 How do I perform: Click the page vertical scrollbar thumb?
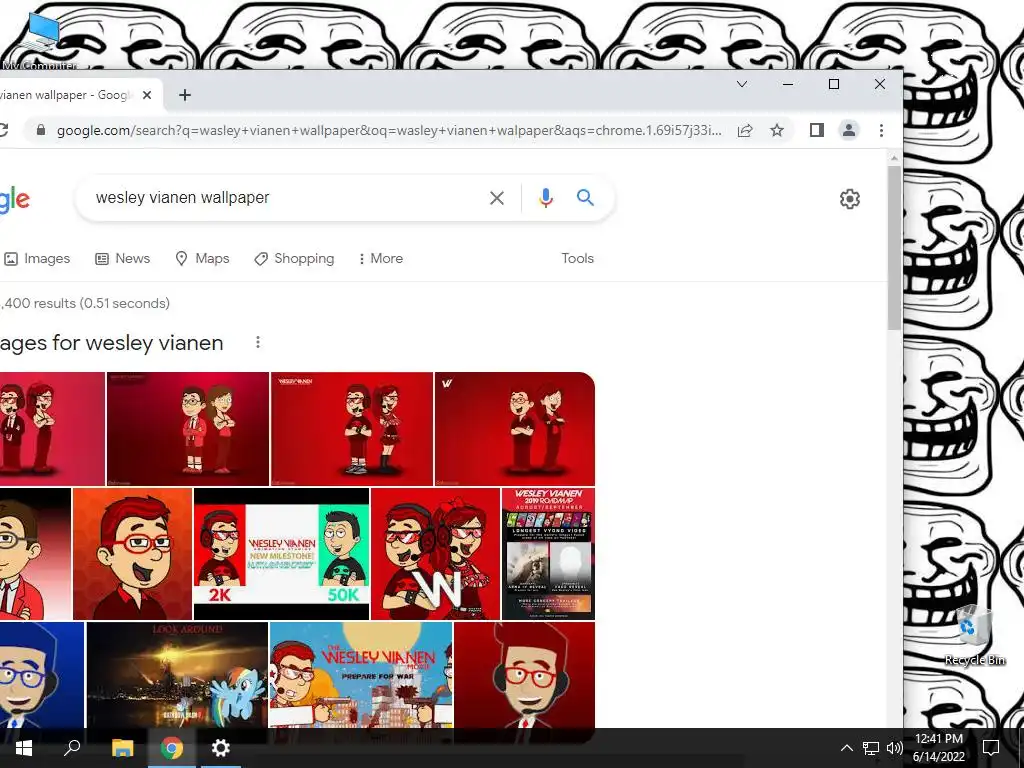tap(894, 248)
